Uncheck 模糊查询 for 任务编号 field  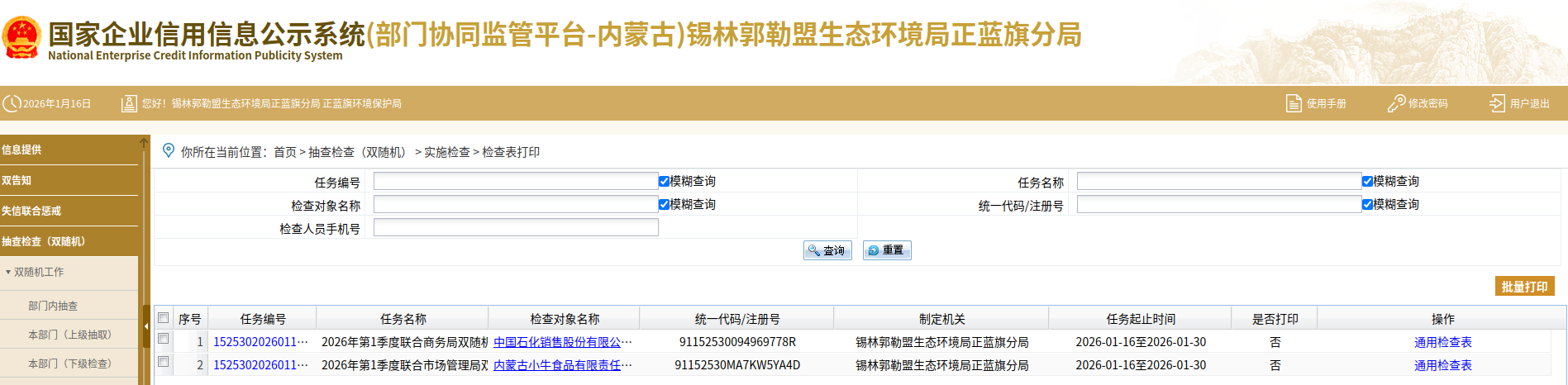pos(664,181)
